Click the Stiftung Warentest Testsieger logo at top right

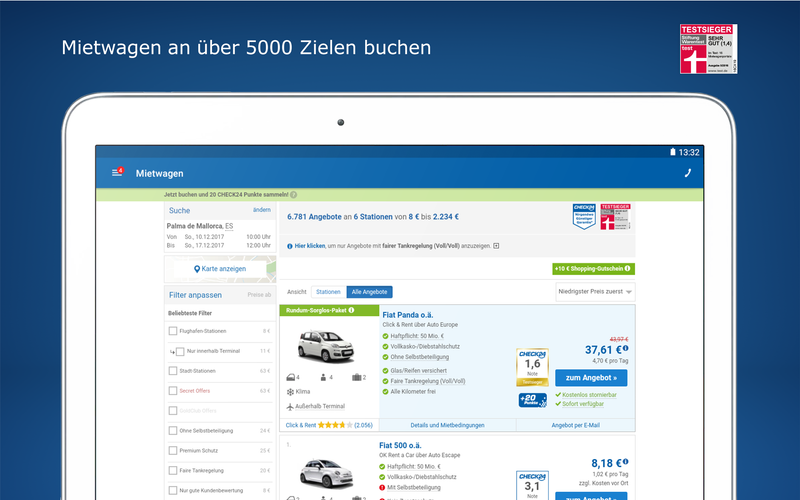(708, 49)
